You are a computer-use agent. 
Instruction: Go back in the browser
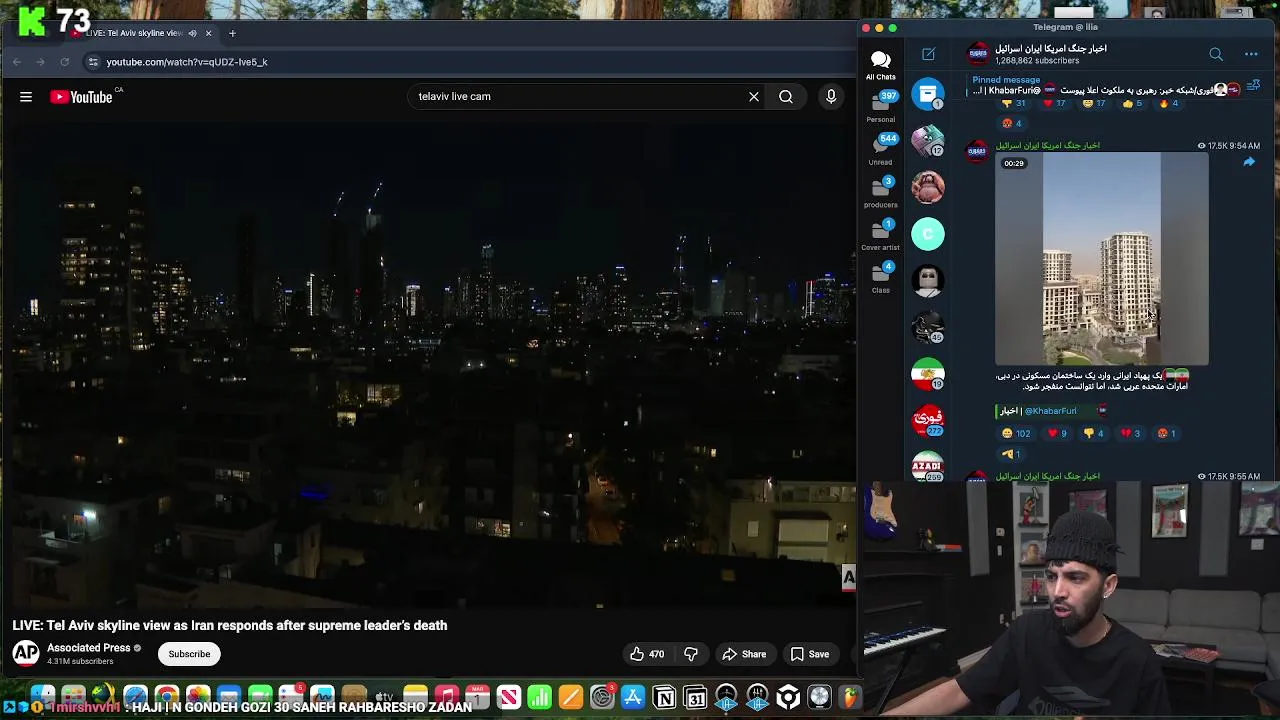click(17, 62)
